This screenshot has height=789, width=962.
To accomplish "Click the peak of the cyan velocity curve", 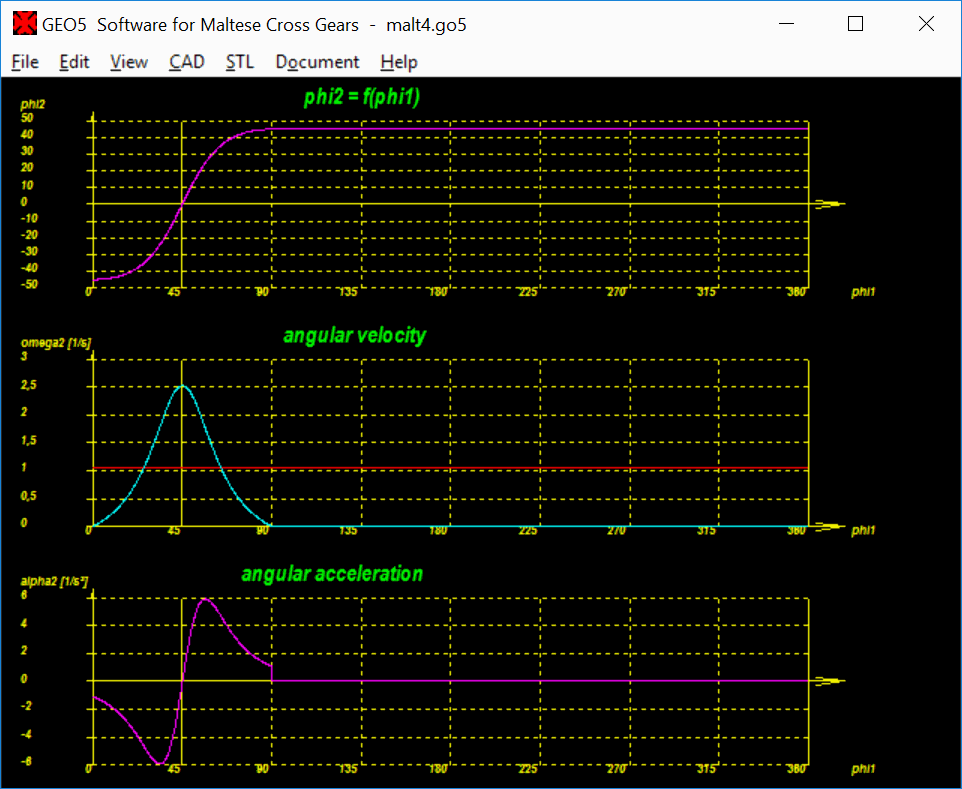I will click(181, 385).
